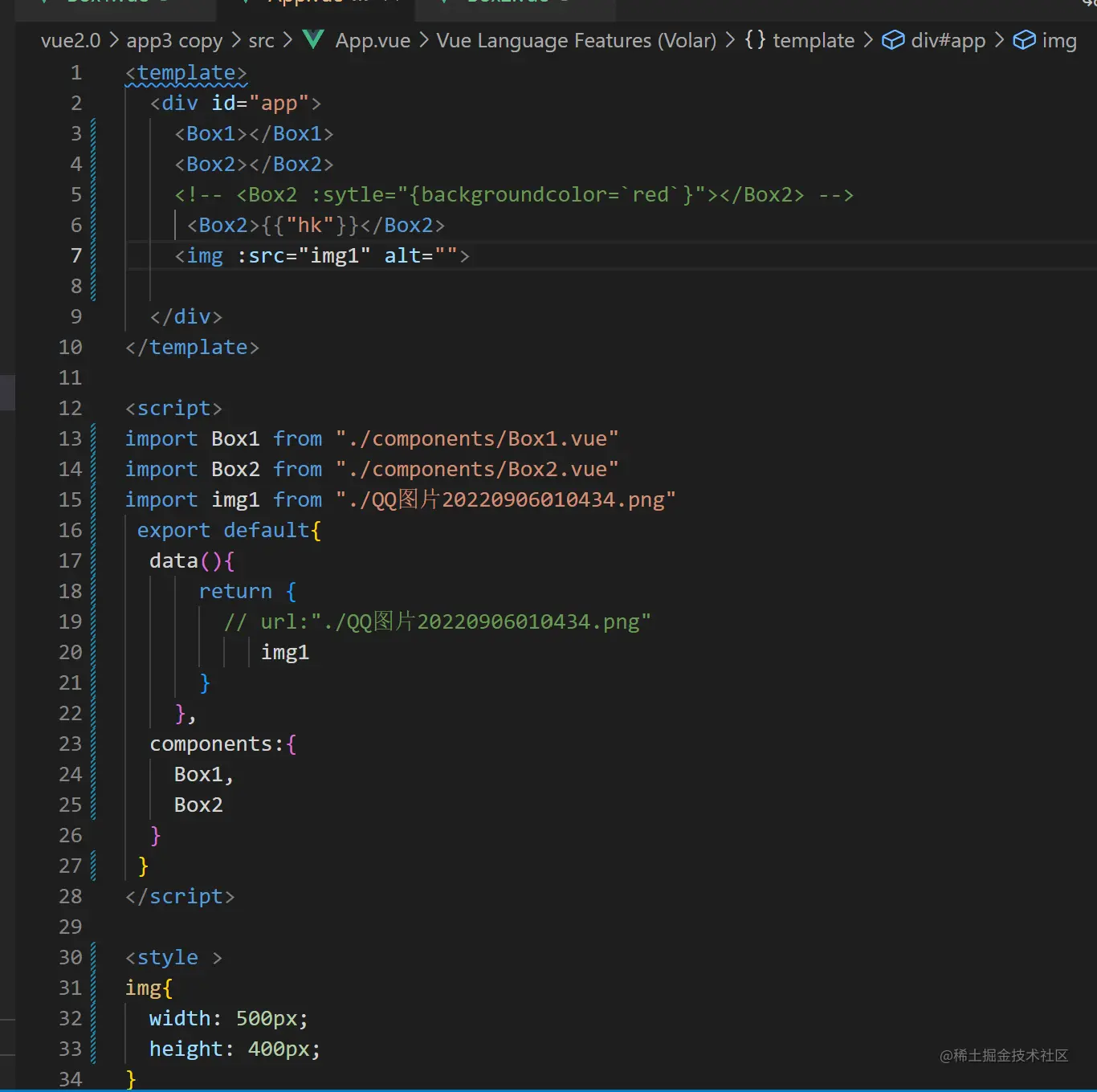Viewport: 1097px width, 1092px height.
Task: Click the lone img1 on line 20
Action: (x=285, y=653)
